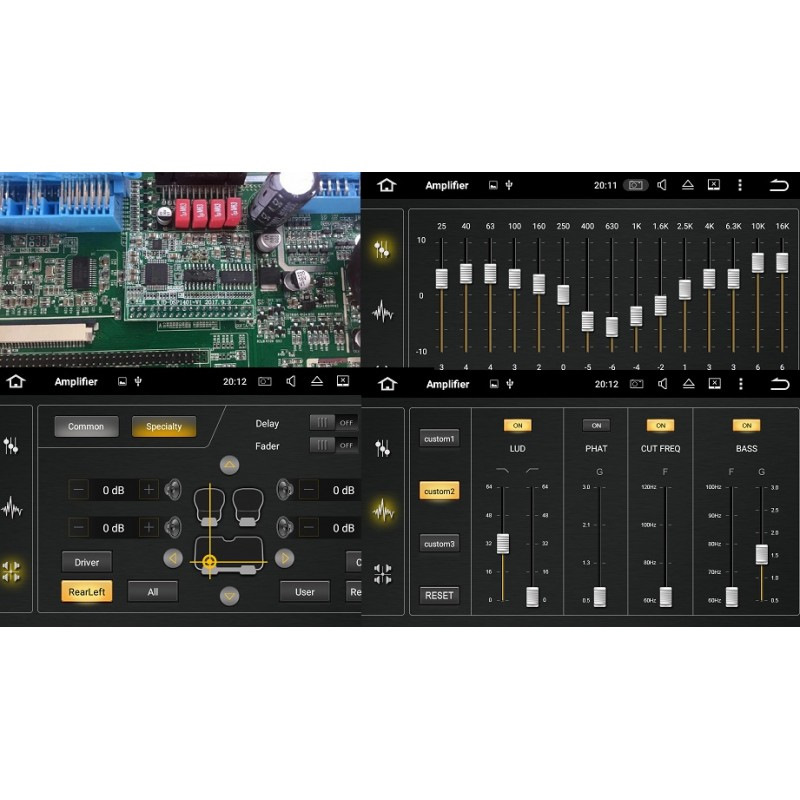Click the yellow crosshair on the seat diagram
Viewport: 800px width, 800px height.
point(209,562)
